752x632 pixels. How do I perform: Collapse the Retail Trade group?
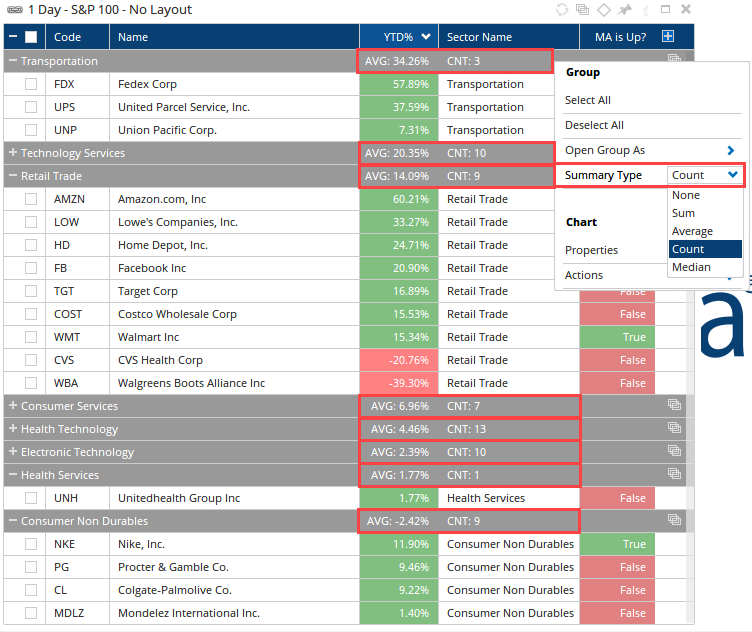point(13,176)
